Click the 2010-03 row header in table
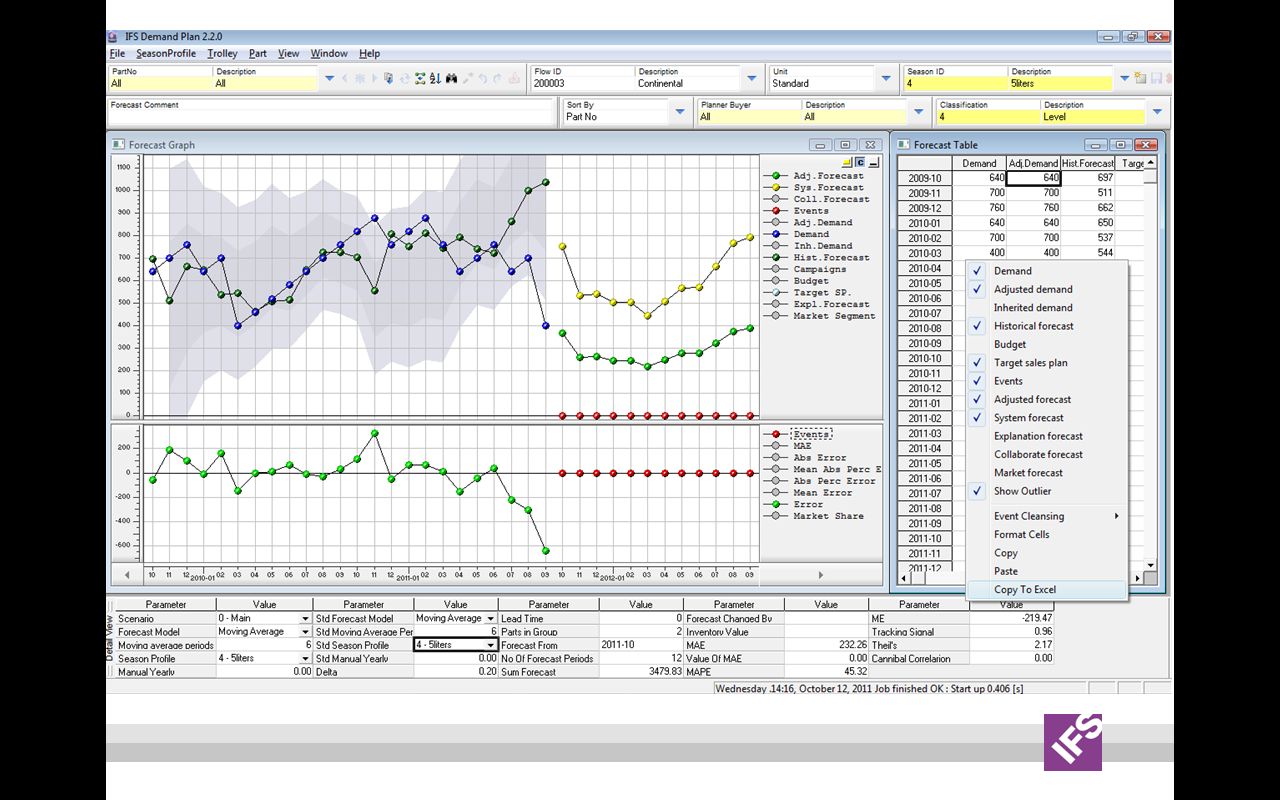This screenshot has width=1280, height=800. pyautogui.click(x=925, y=253)
